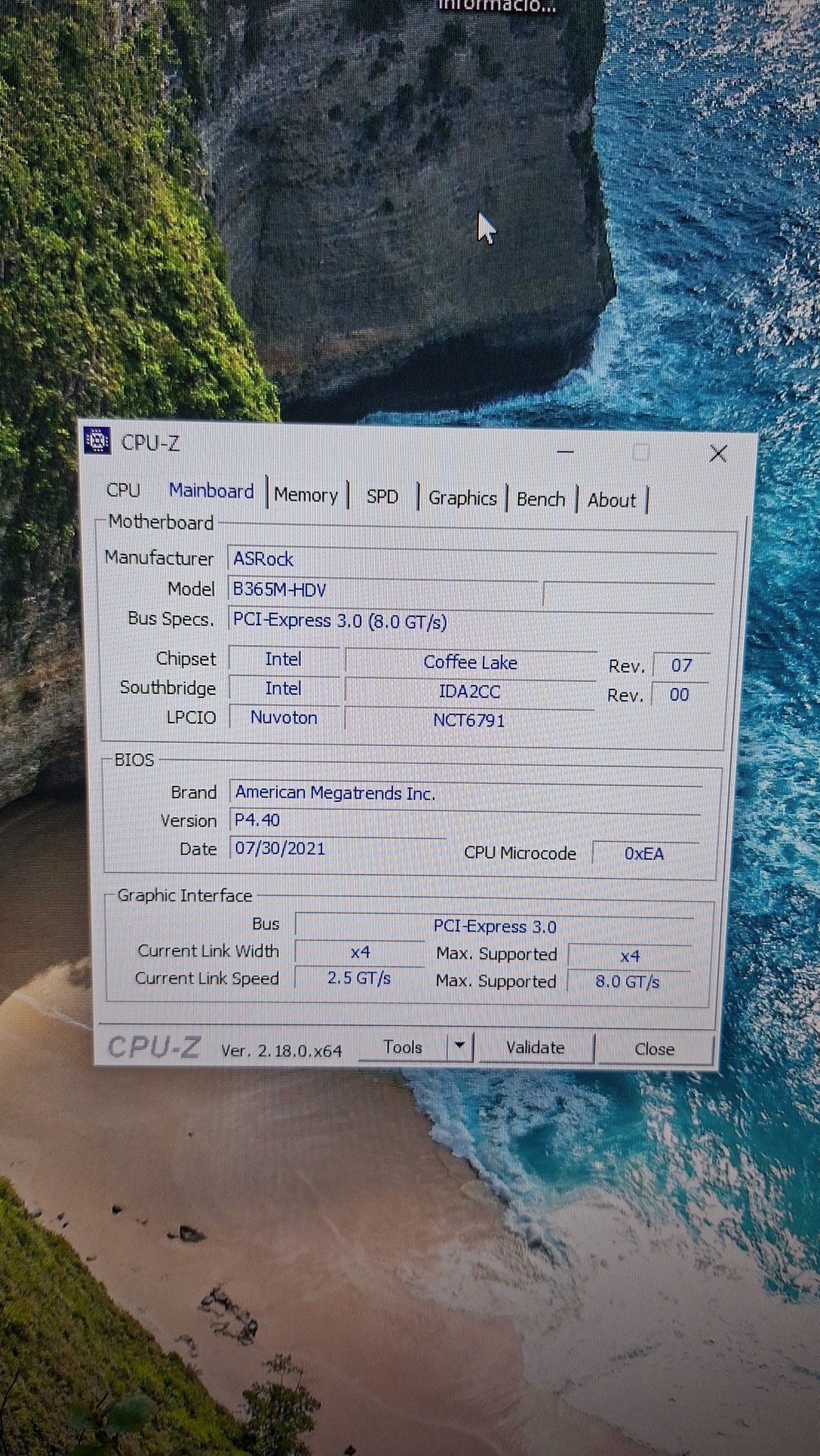The image size is (820, 1456).
Task: Click the CPU Microcode value 0xEA
Action: 644,853
